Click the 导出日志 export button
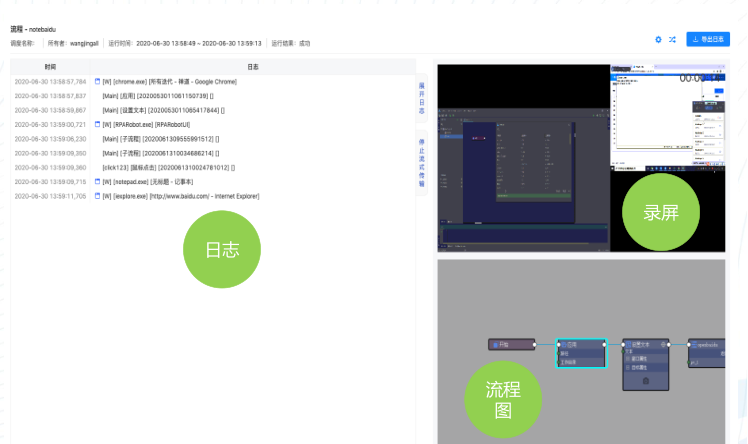 [x=708, y=39]
